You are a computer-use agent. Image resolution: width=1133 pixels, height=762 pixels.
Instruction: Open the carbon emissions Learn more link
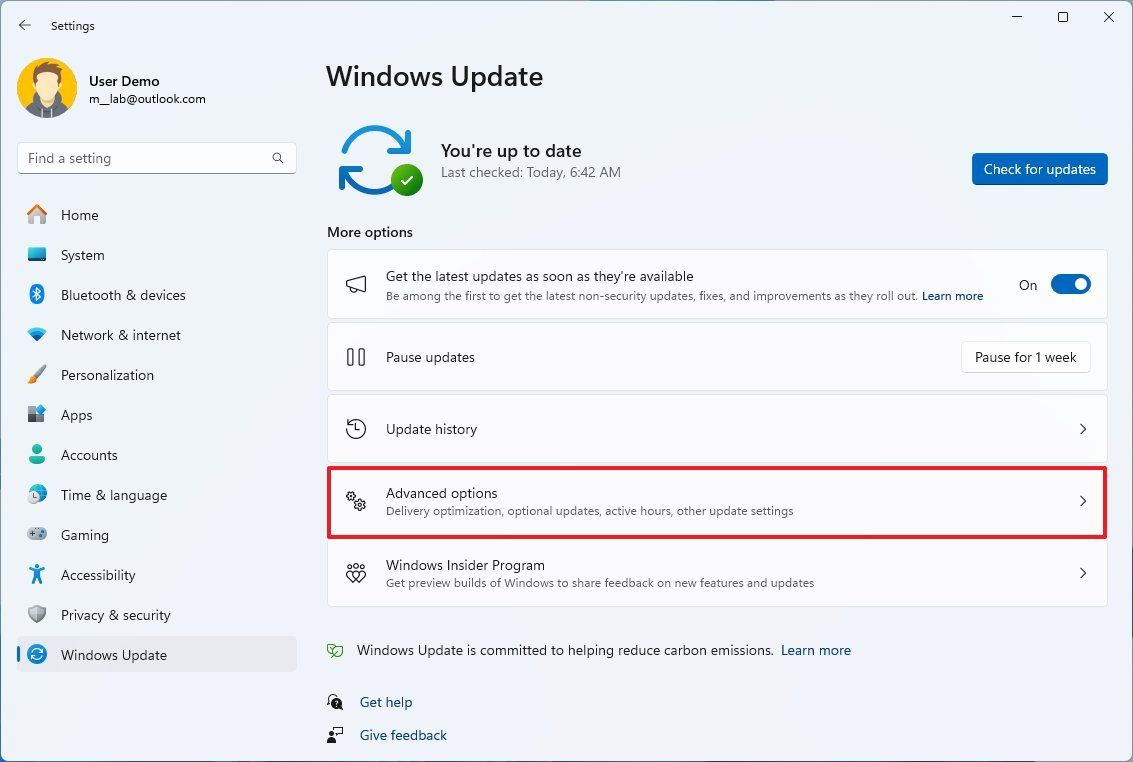tap(815, 649)
